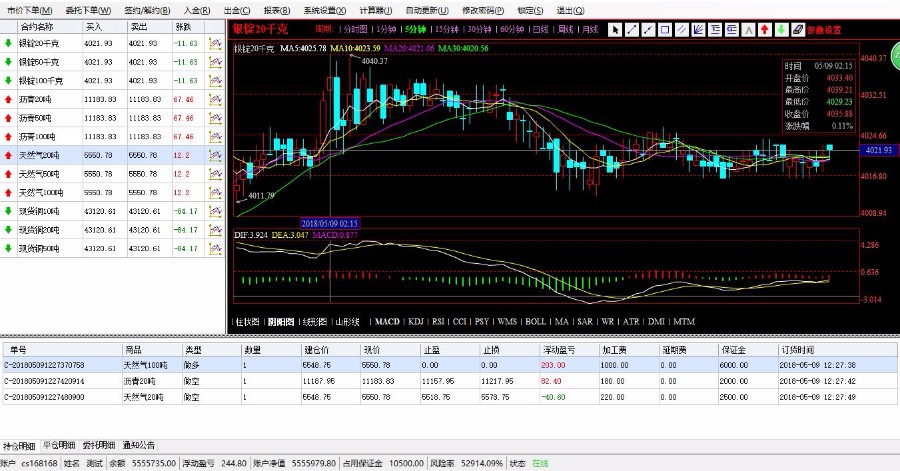Open chart icon for 现货铜20吨 row

pyautogui.click(x=215, y=229)
